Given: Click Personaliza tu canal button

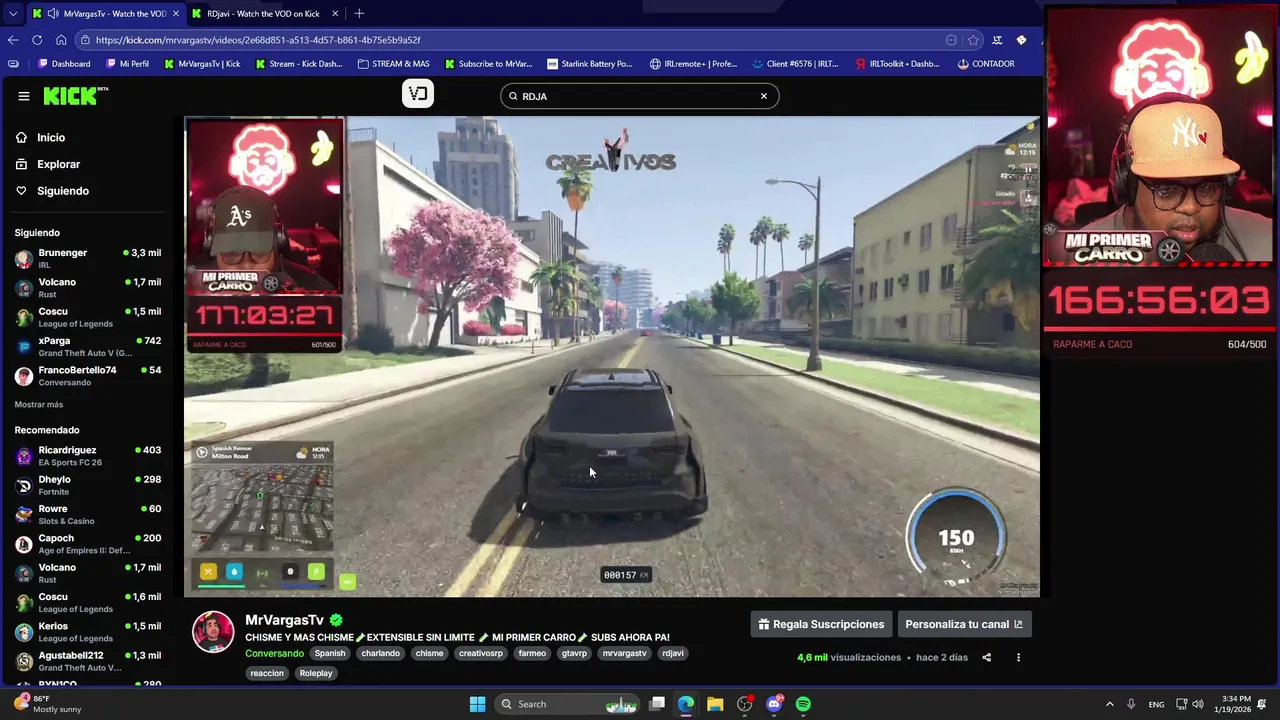Looking at the screenshot, I should click(964, 624).
